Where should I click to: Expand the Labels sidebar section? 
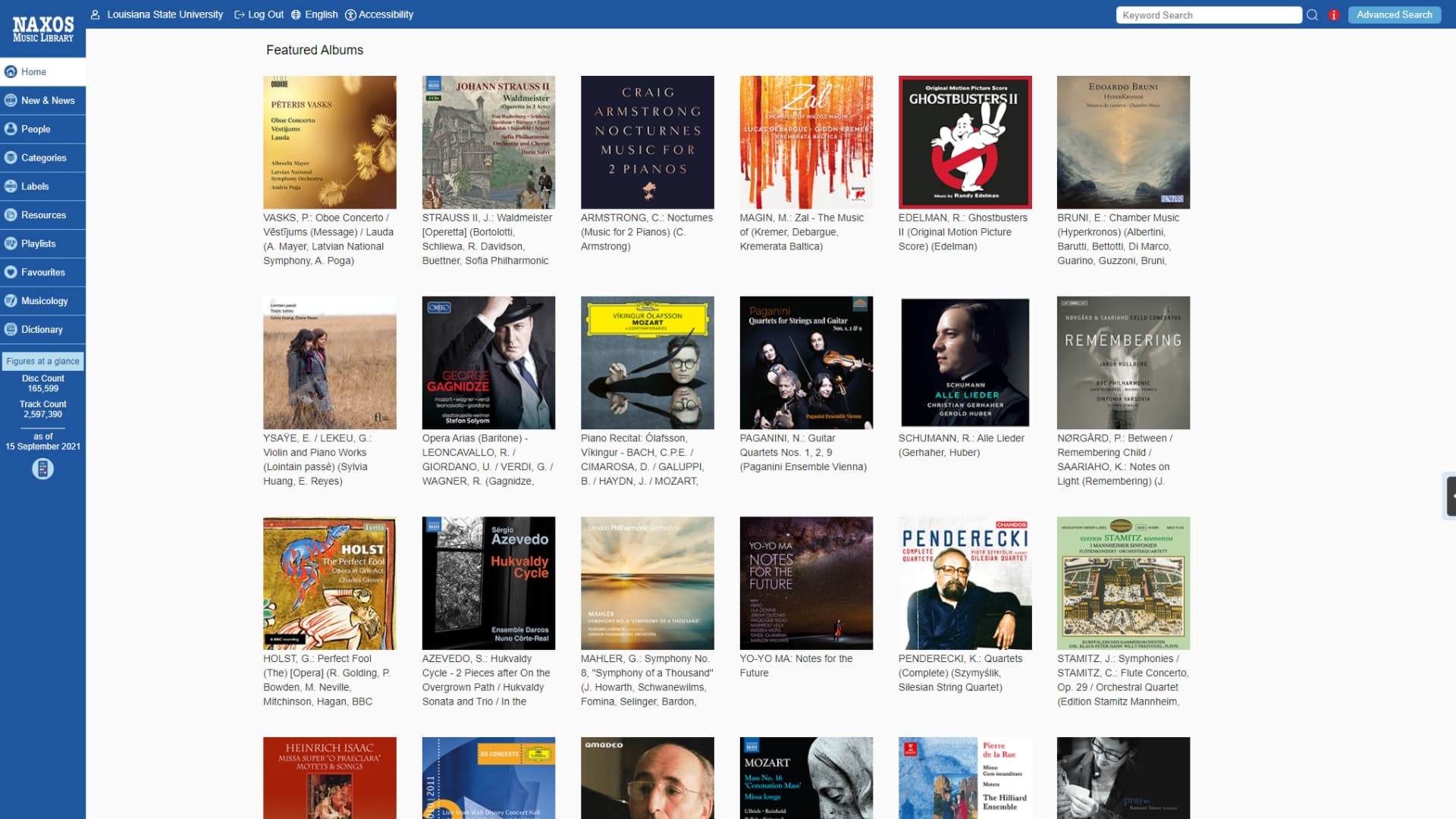[35, 186]
